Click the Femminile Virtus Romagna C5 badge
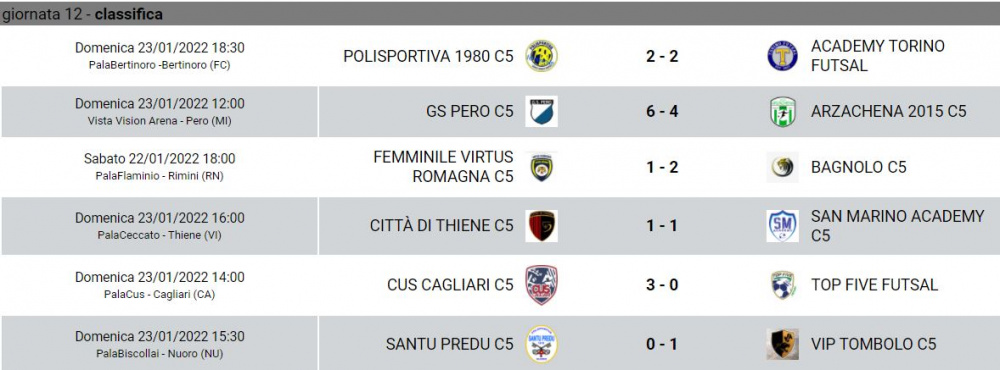 [x=541, y=167]
